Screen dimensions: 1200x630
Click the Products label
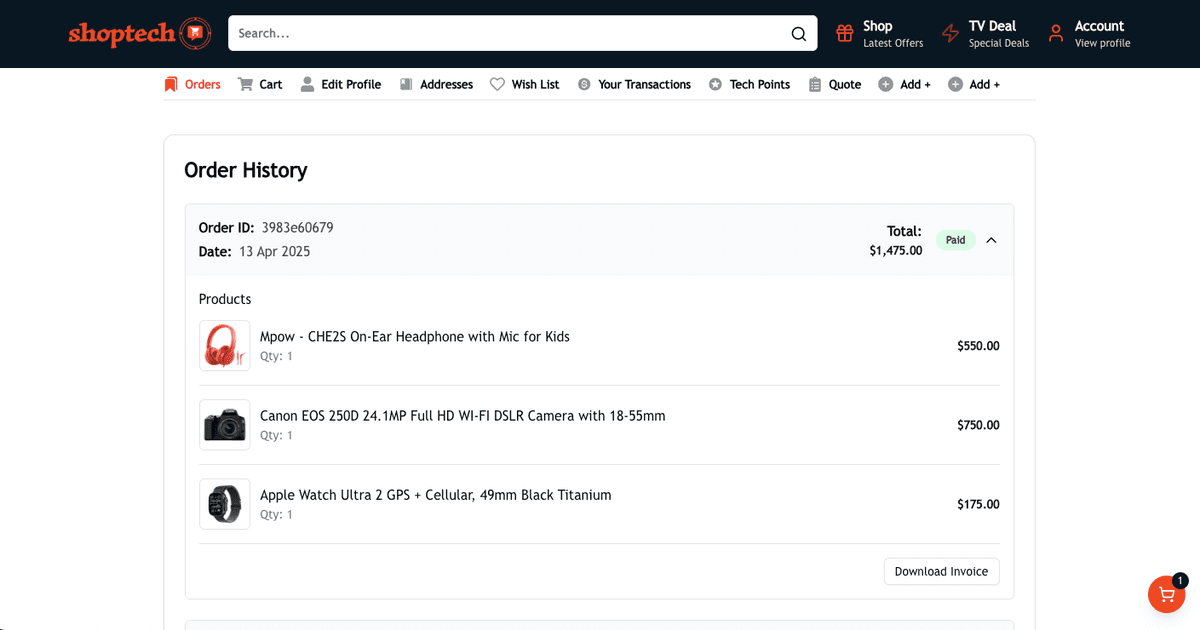(225, 299)
